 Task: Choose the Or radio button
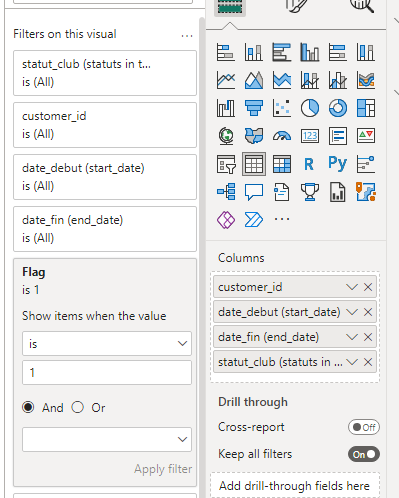(78, 407)
